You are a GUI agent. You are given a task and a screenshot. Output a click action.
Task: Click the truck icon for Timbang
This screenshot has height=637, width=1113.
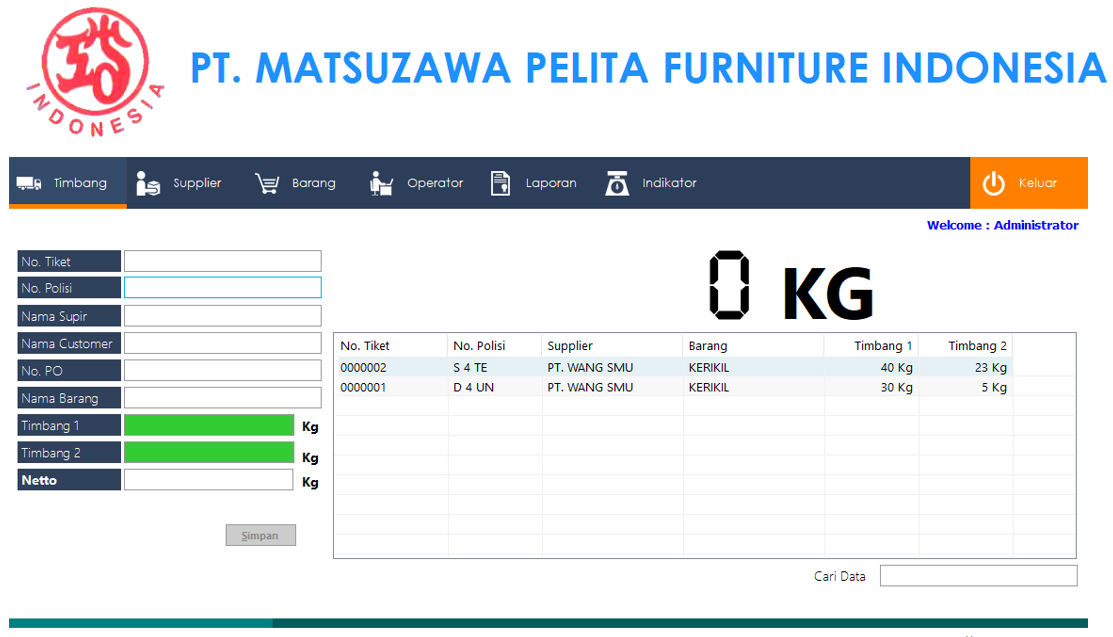(x=29, y=183)
